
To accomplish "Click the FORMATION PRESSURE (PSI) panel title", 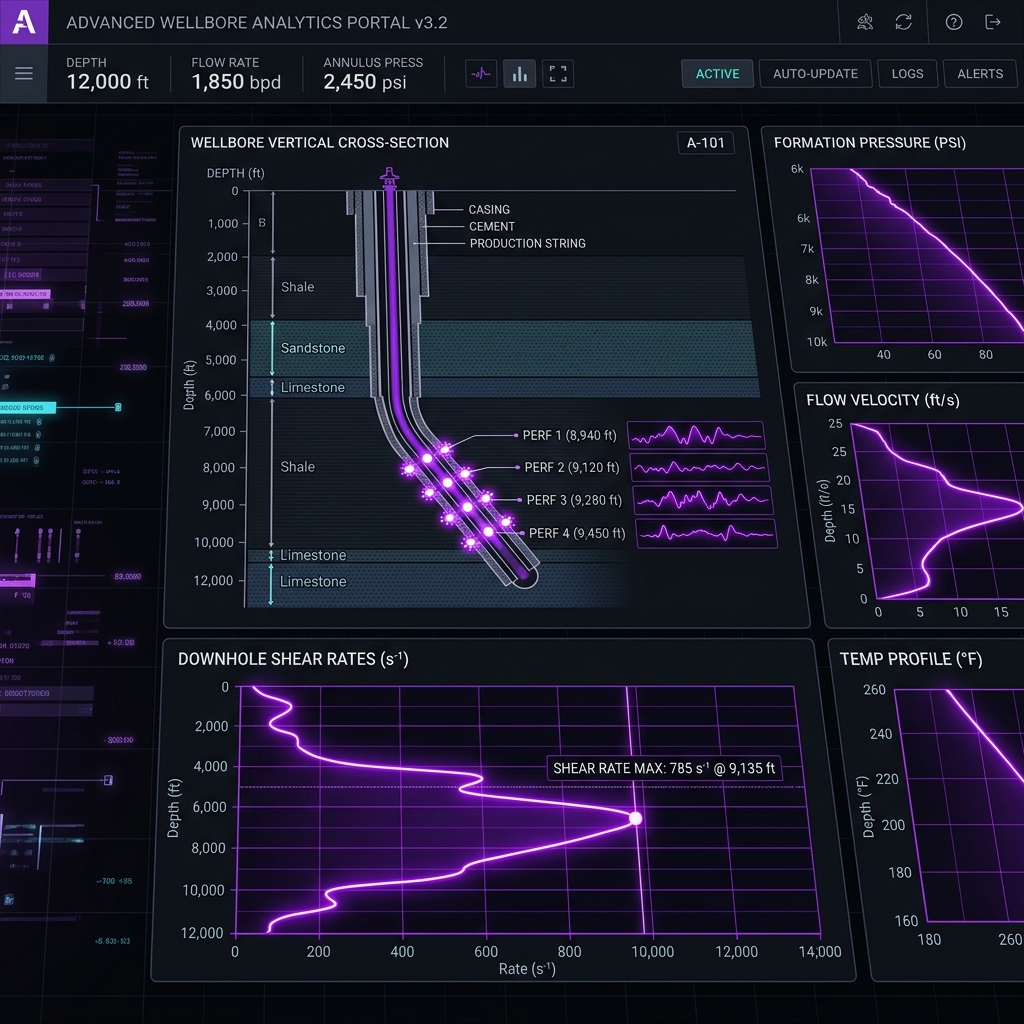I will [x=870, y=142].
